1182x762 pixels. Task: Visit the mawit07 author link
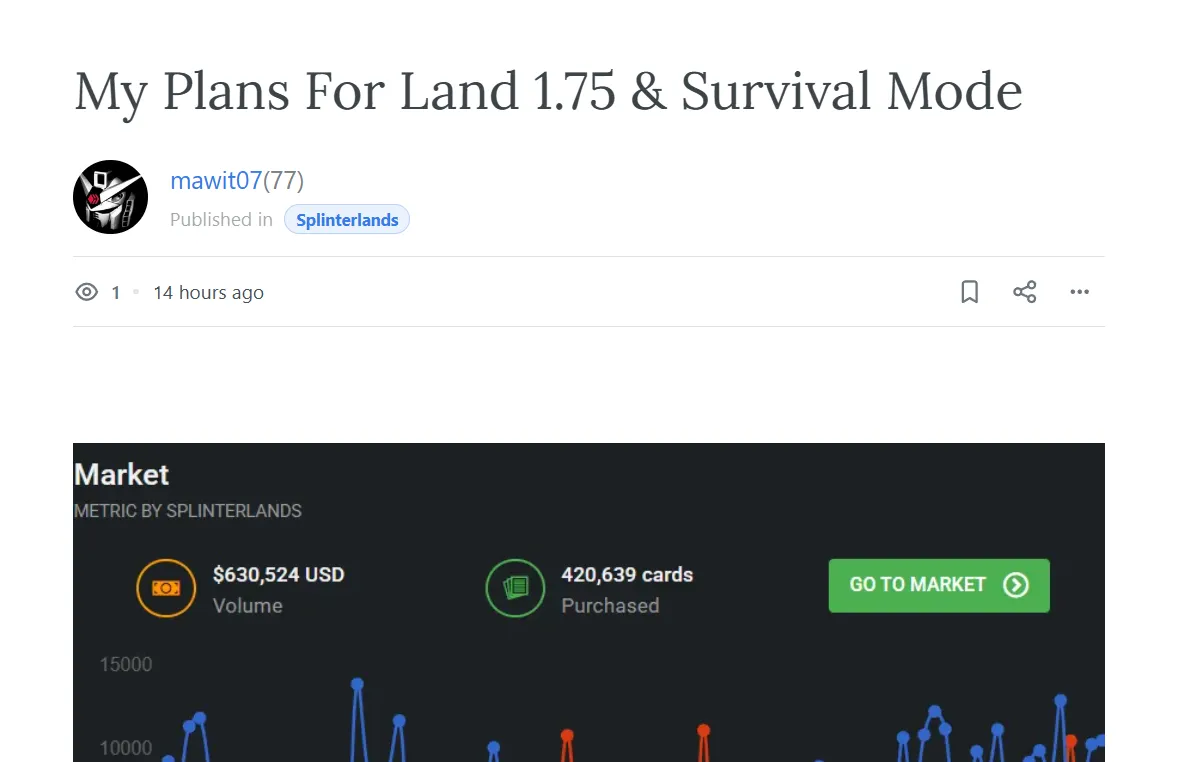(216, 180)
